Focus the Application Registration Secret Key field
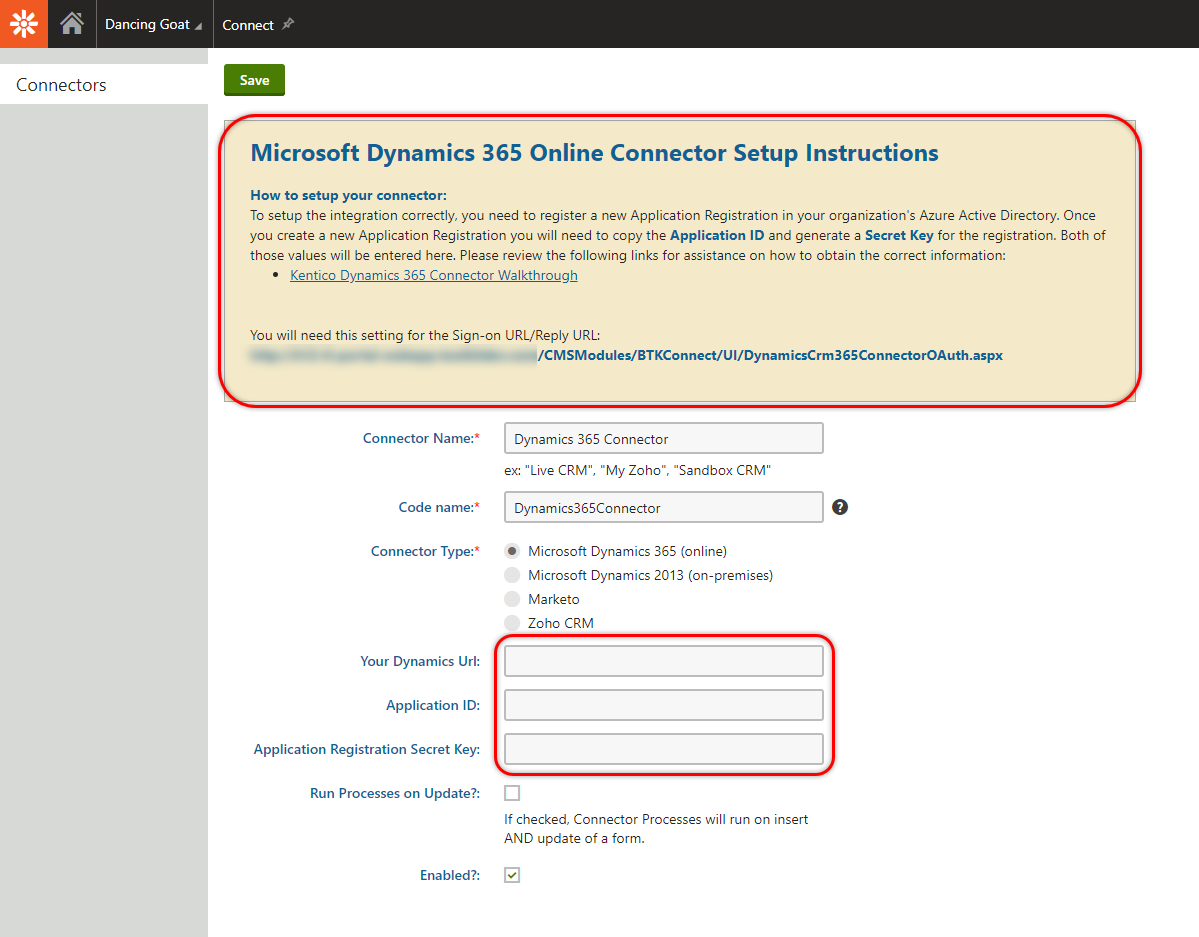This screenshot has width=1199, height=937. (x=664, y=749)
